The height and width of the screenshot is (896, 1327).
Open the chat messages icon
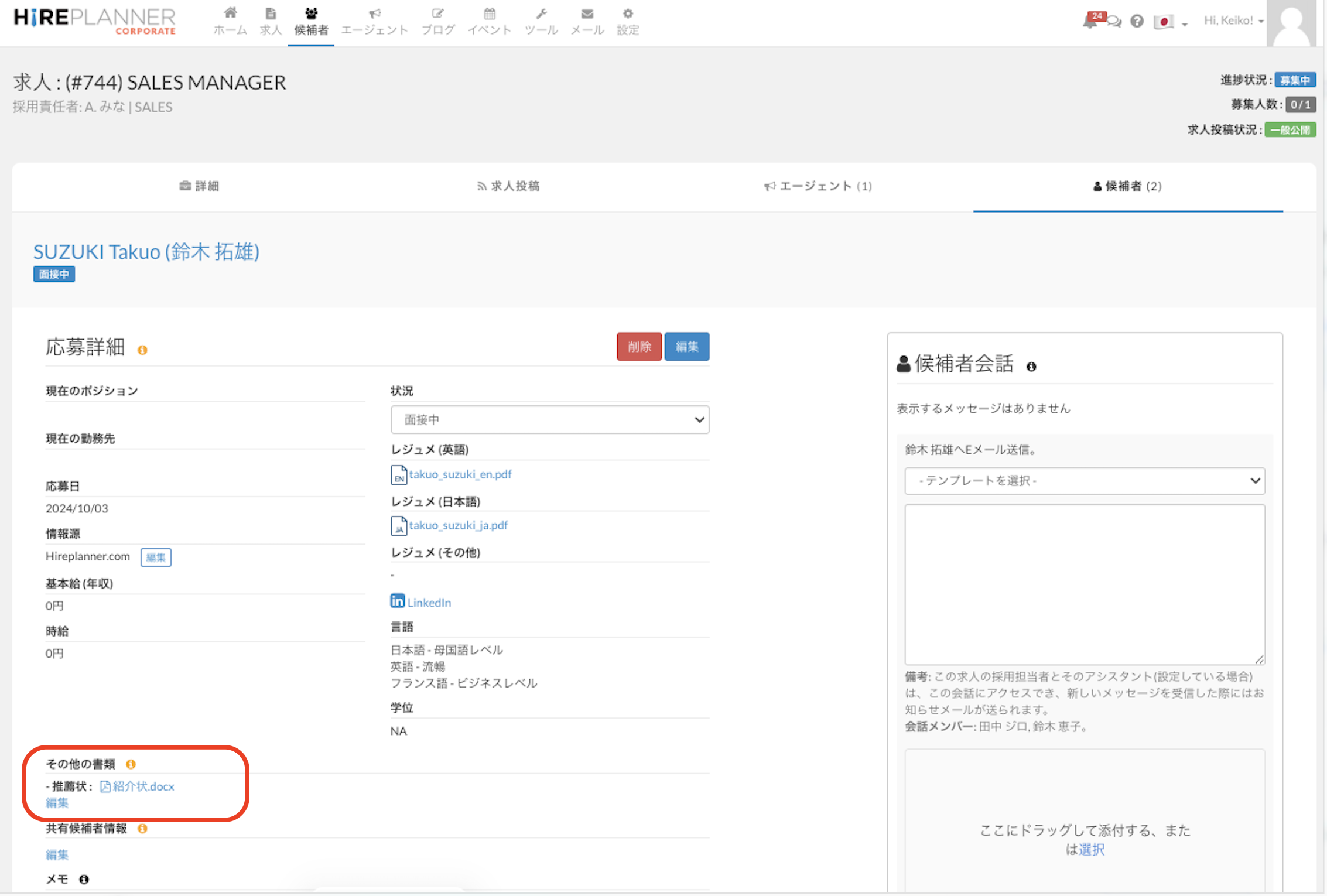1114,22
